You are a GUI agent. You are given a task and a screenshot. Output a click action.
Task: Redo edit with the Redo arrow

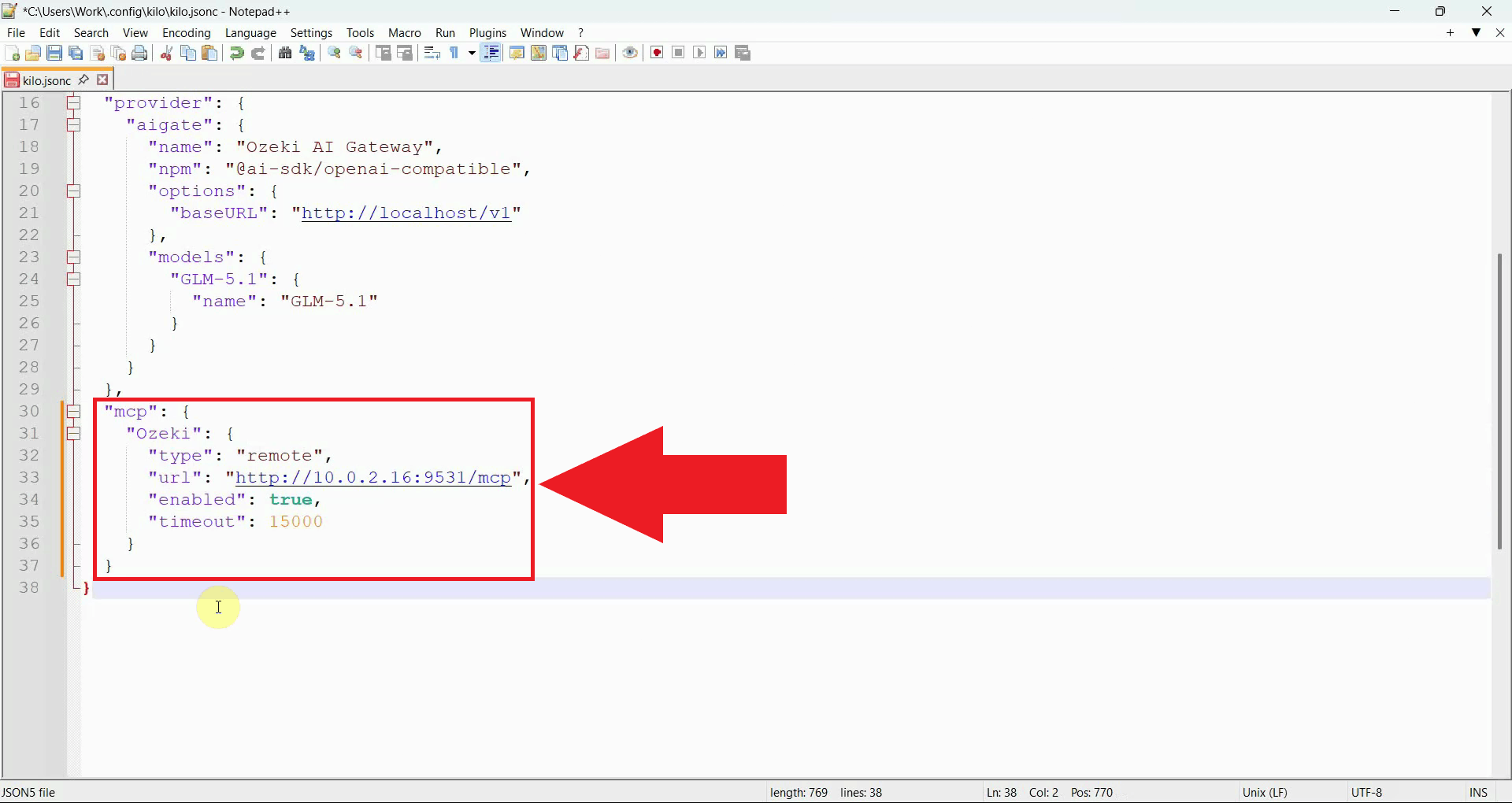(258, 53)
